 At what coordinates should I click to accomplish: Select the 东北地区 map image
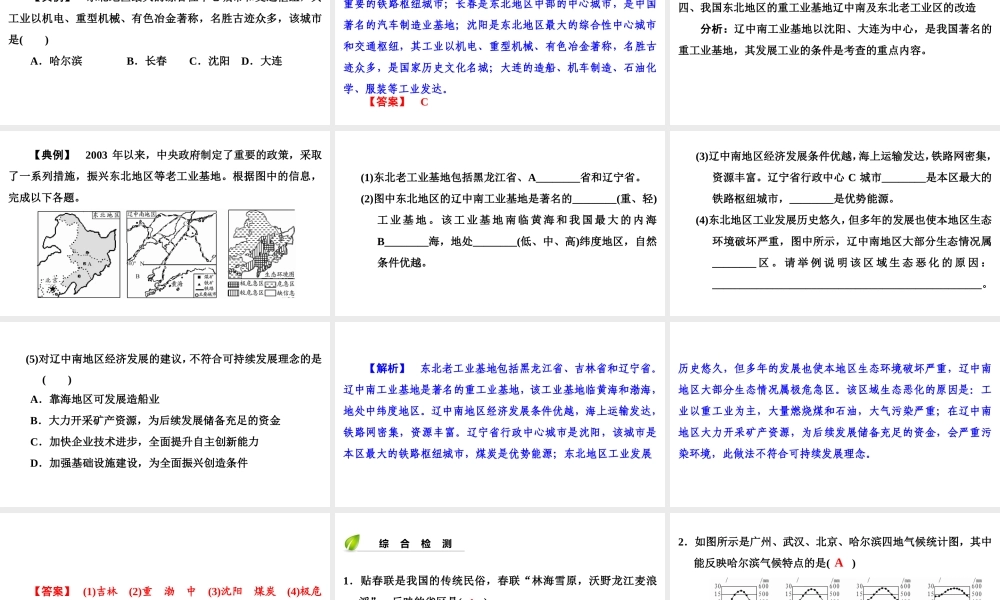pyautogui.click(x=78, y=254)
